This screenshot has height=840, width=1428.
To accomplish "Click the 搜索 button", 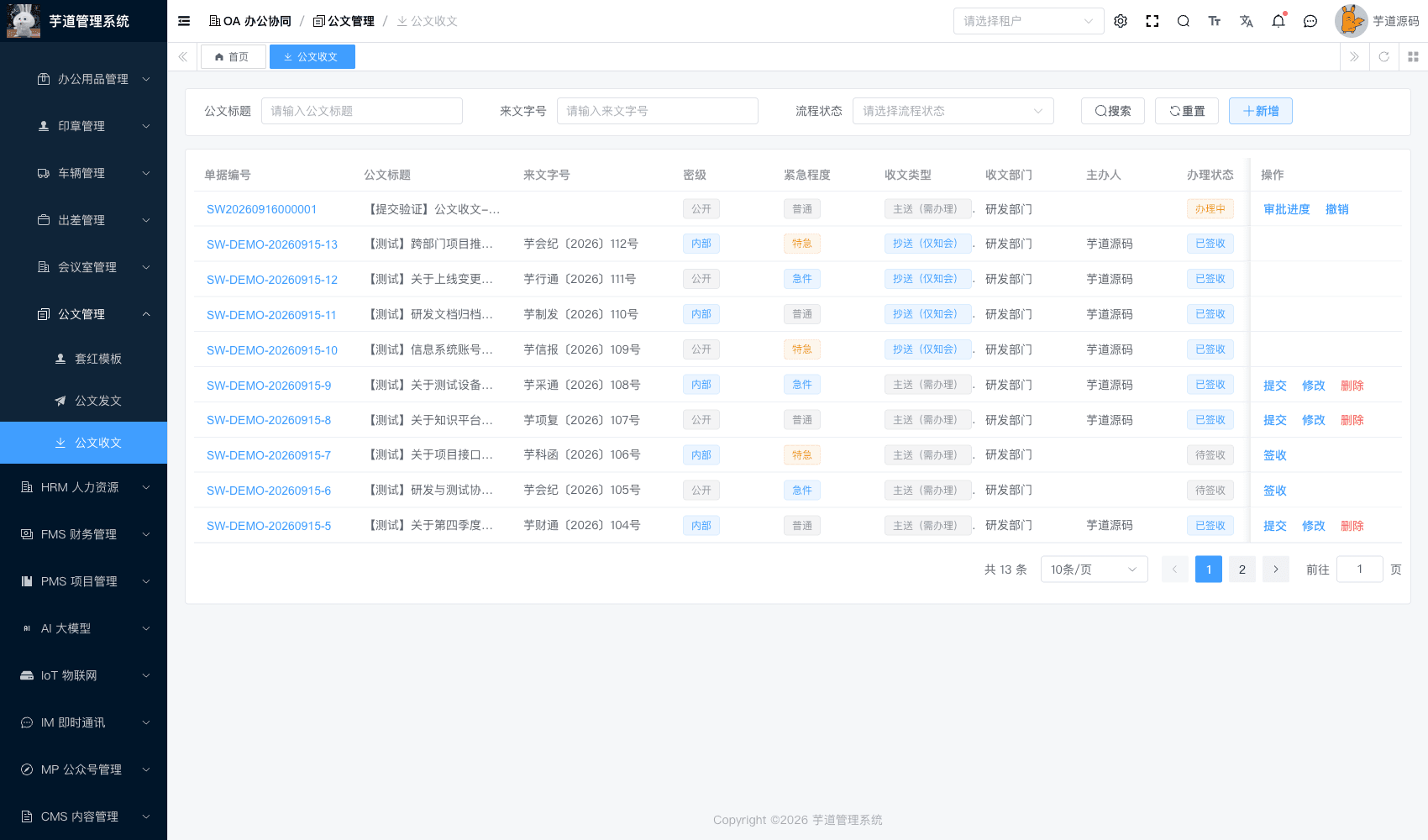I will 1112,111.
